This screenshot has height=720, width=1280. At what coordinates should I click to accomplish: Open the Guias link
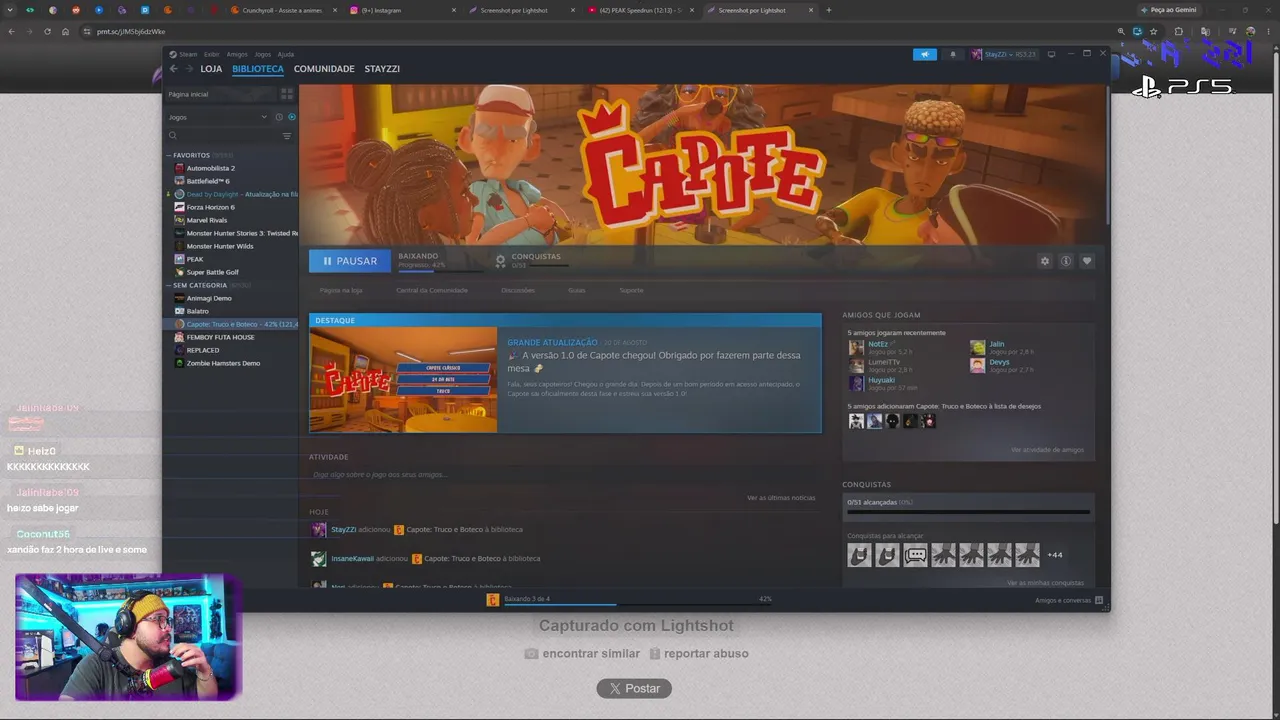point(577,290)
